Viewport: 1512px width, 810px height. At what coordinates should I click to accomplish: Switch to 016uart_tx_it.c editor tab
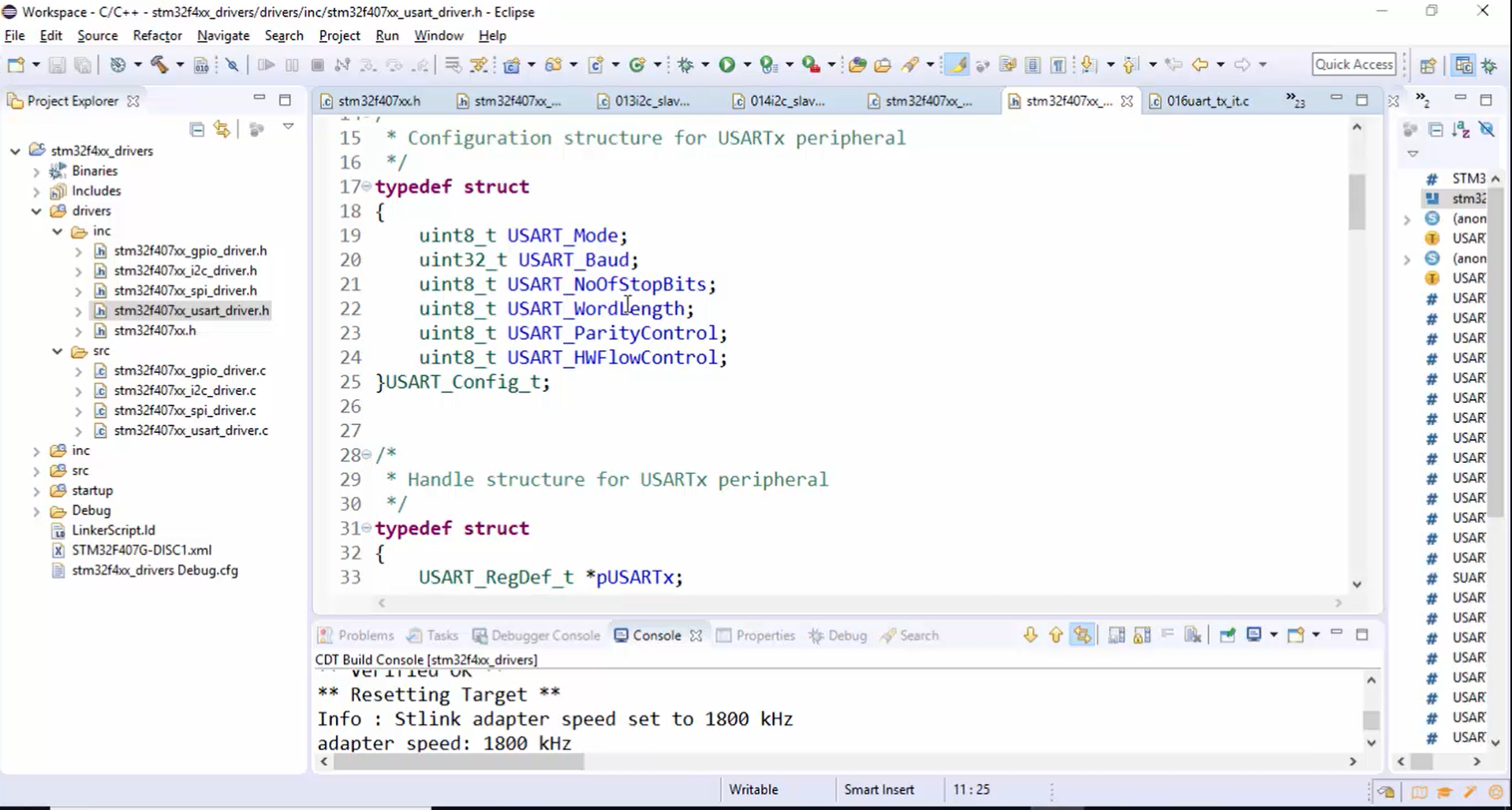[1207, 101]
